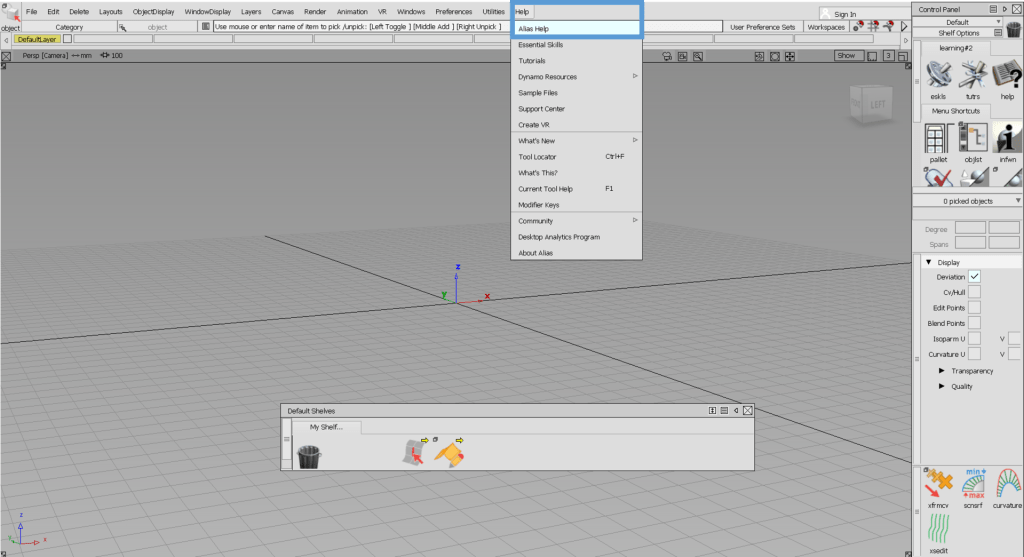Select the scnsrf min/max surface tool
Image resolution: width=1024 pixels, height=557 pixels.
pyautogui.click(x=973, y=484)
